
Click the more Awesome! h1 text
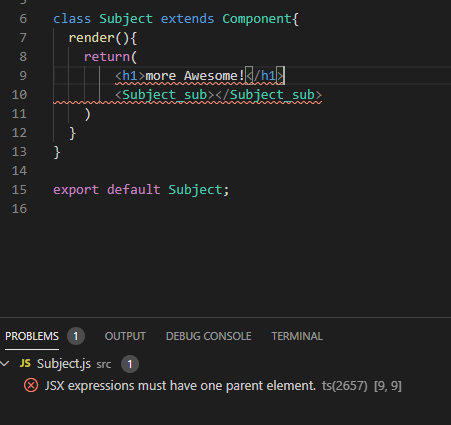(195, 76)
